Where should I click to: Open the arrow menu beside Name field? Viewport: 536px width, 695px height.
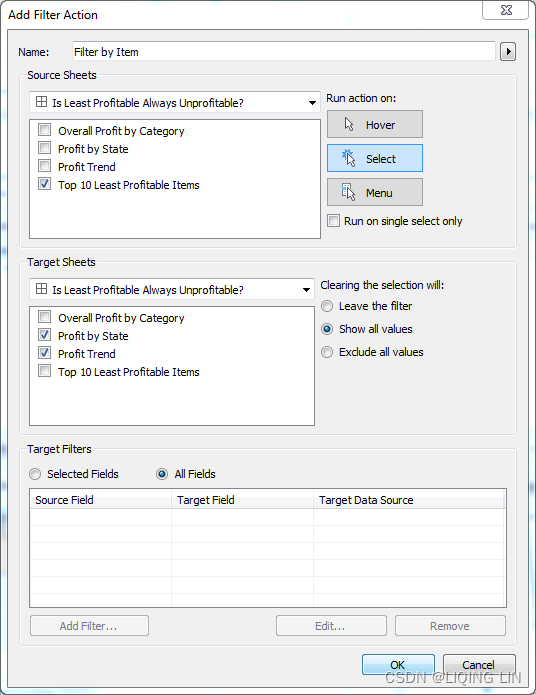point(508,52)
